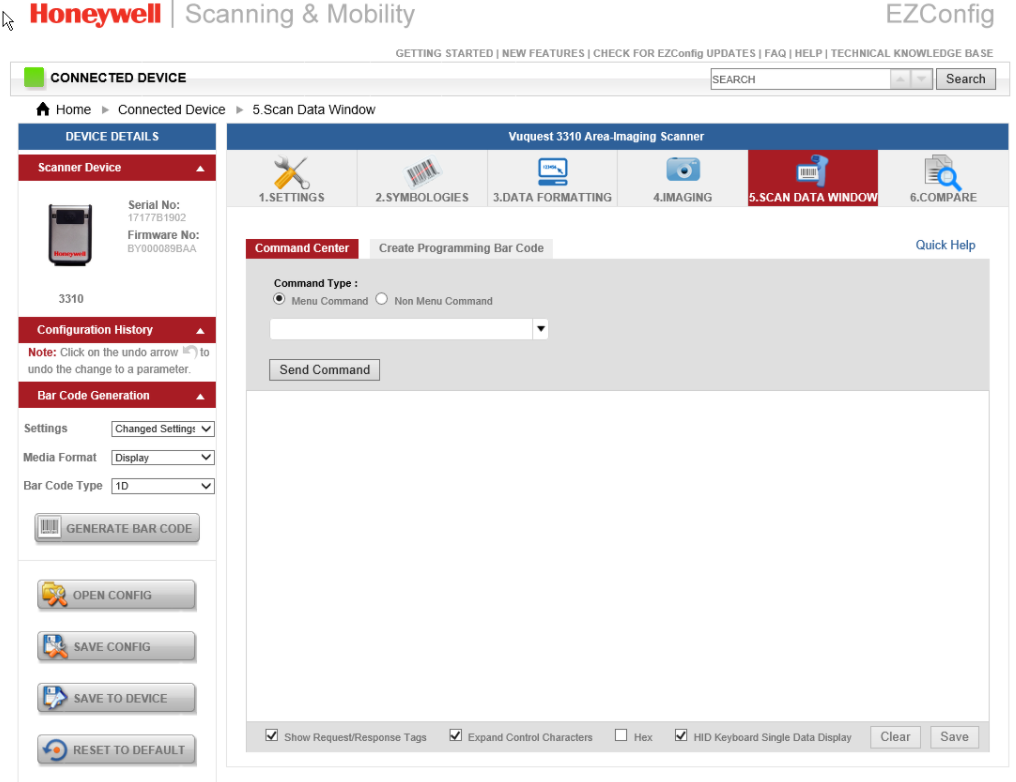Open the Settings Changed Settings dropdown
1016x782 pixels.
[x=163, y=428]
